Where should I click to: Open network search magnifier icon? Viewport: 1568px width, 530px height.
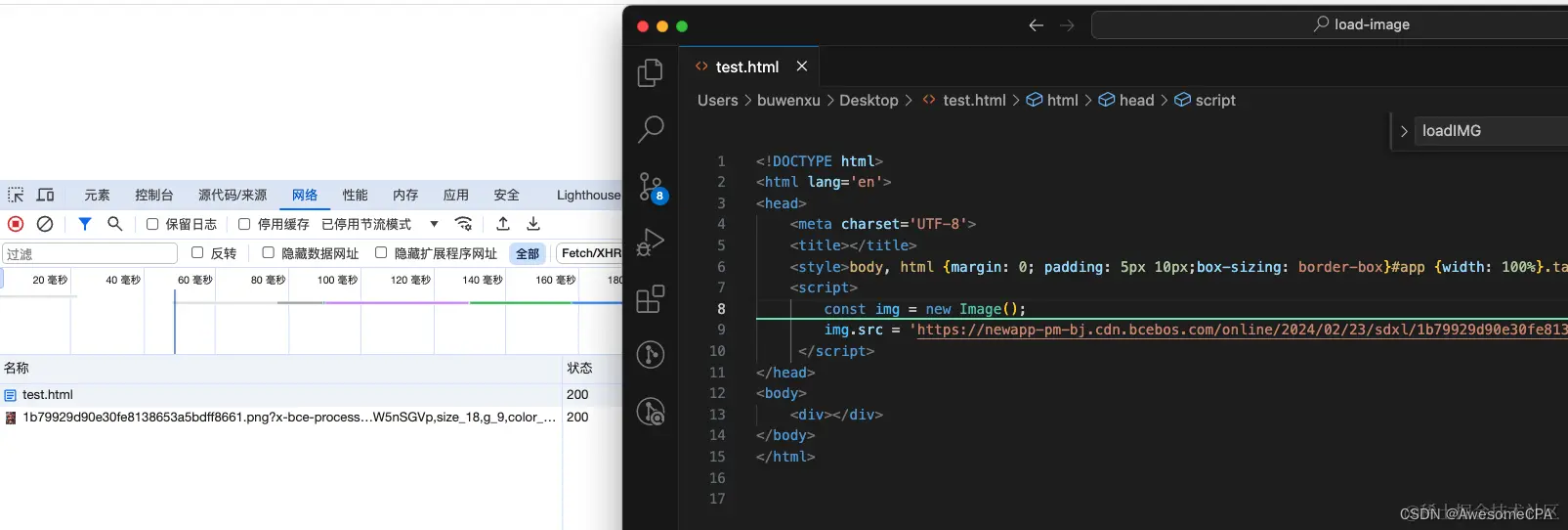tap(114, 224)
